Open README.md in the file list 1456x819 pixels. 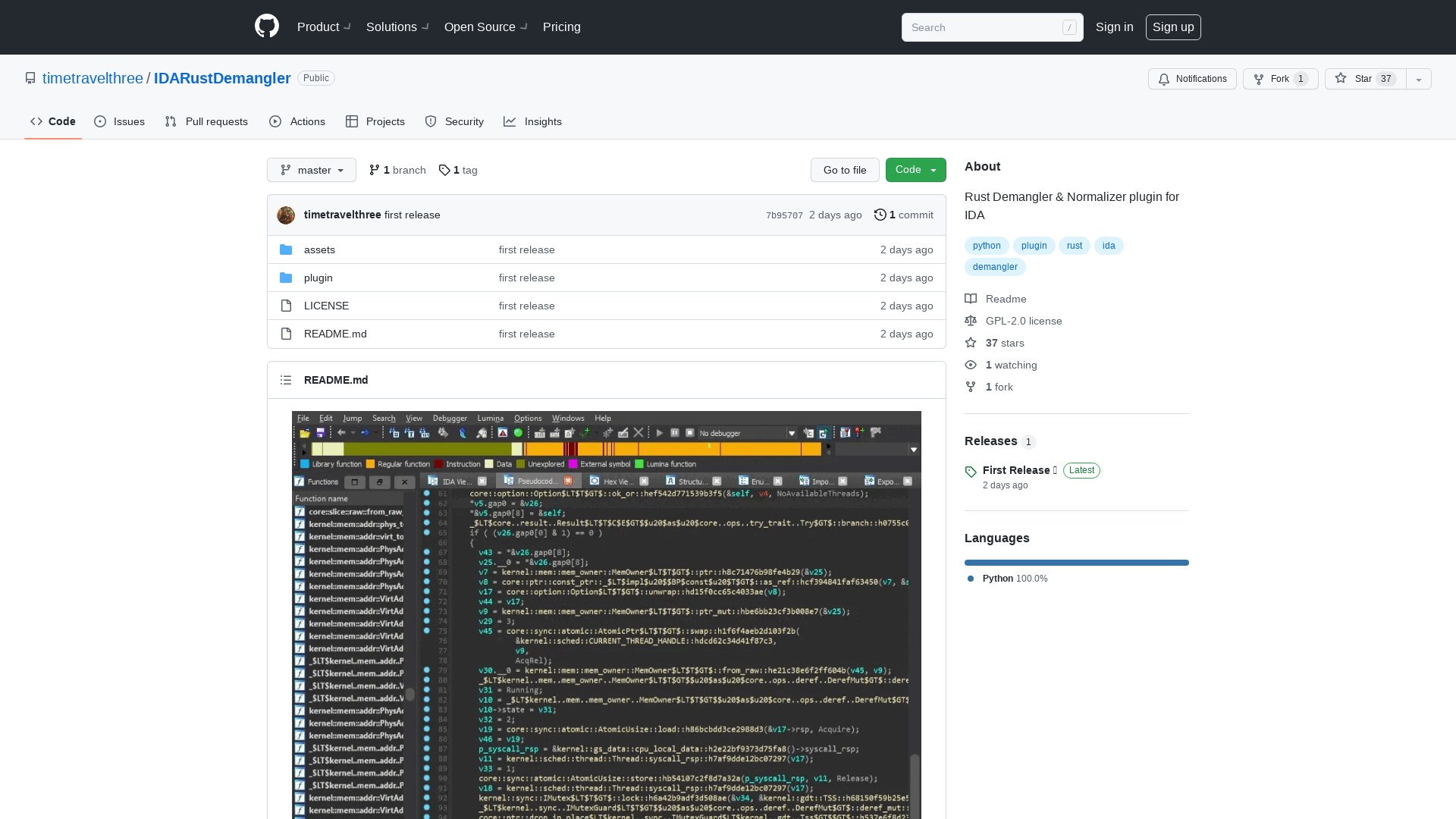click(335, 334)
